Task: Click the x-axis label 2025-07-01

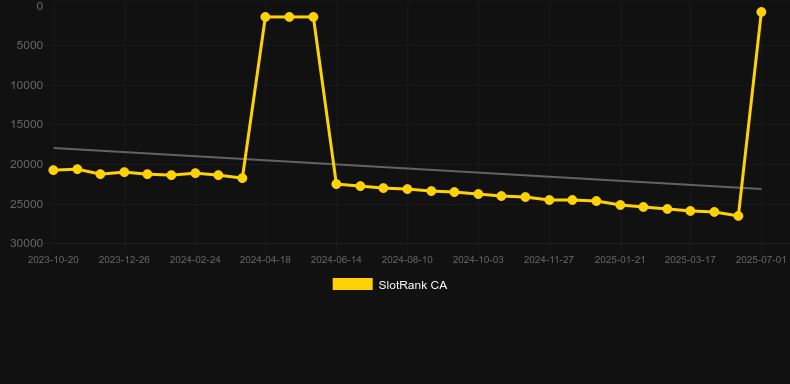Action: click(x=761, y=260)
